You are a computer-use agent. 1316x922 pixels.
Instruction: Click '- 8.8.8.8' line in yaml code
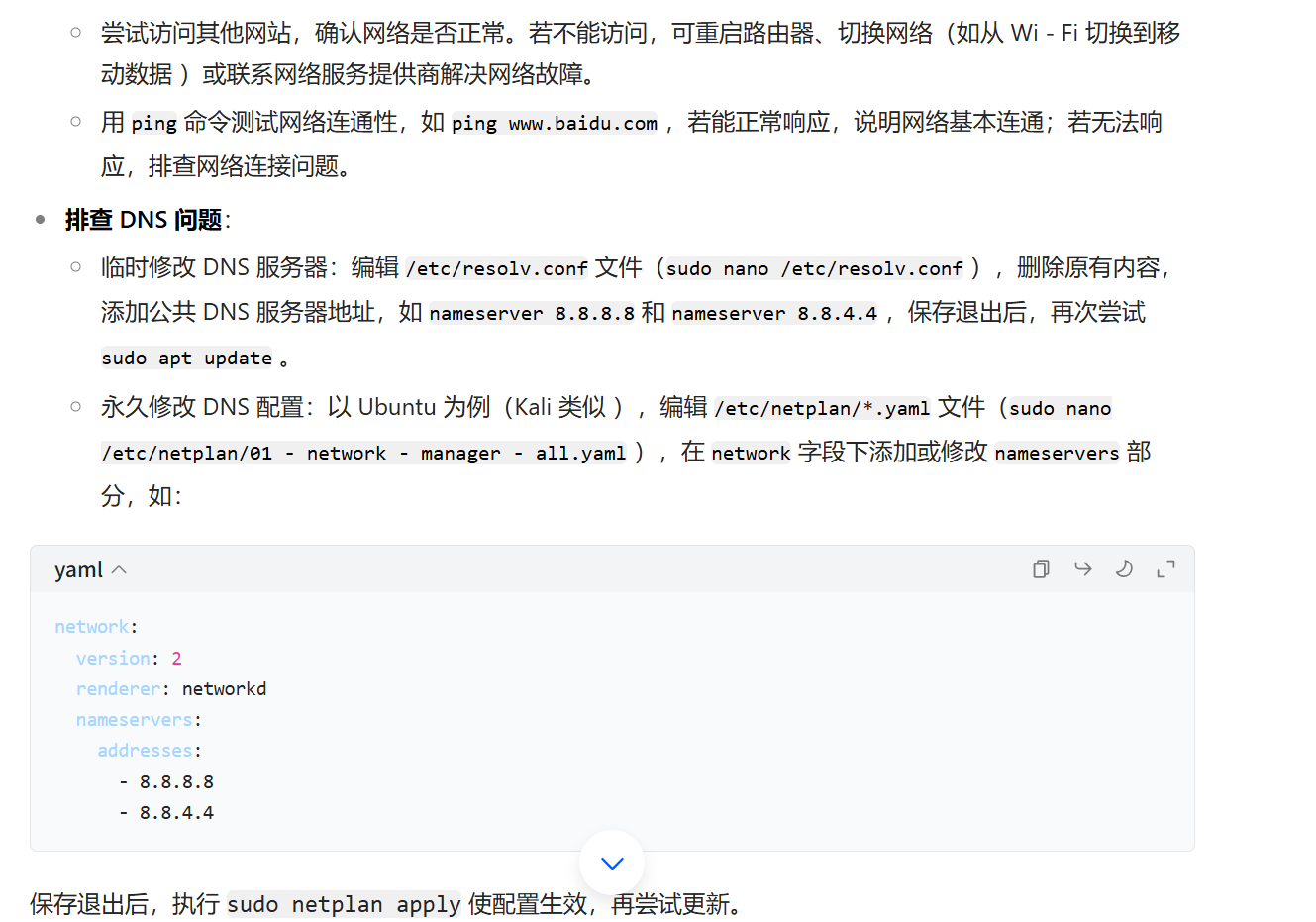166,782
